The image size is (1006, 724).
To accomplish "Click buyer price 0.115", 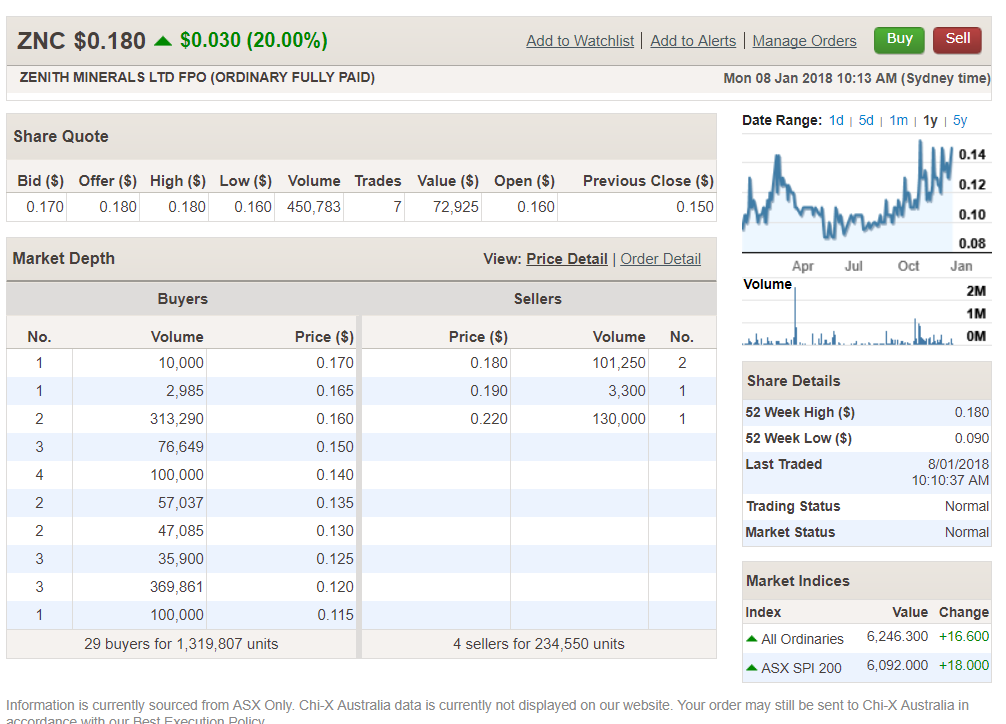I will click(x=335, y=615).
